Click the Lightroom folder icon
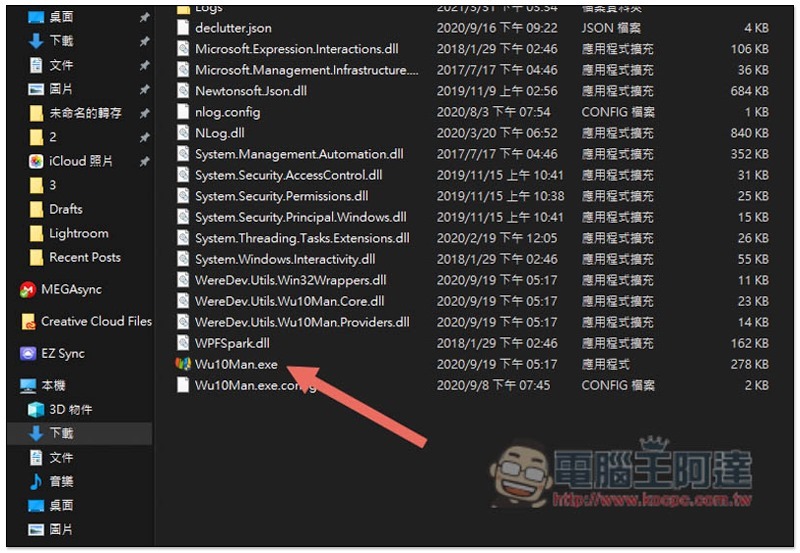Image resolution: width=800 pixels, height=553 pixels. pyautogui.click(x=36, y=233)
